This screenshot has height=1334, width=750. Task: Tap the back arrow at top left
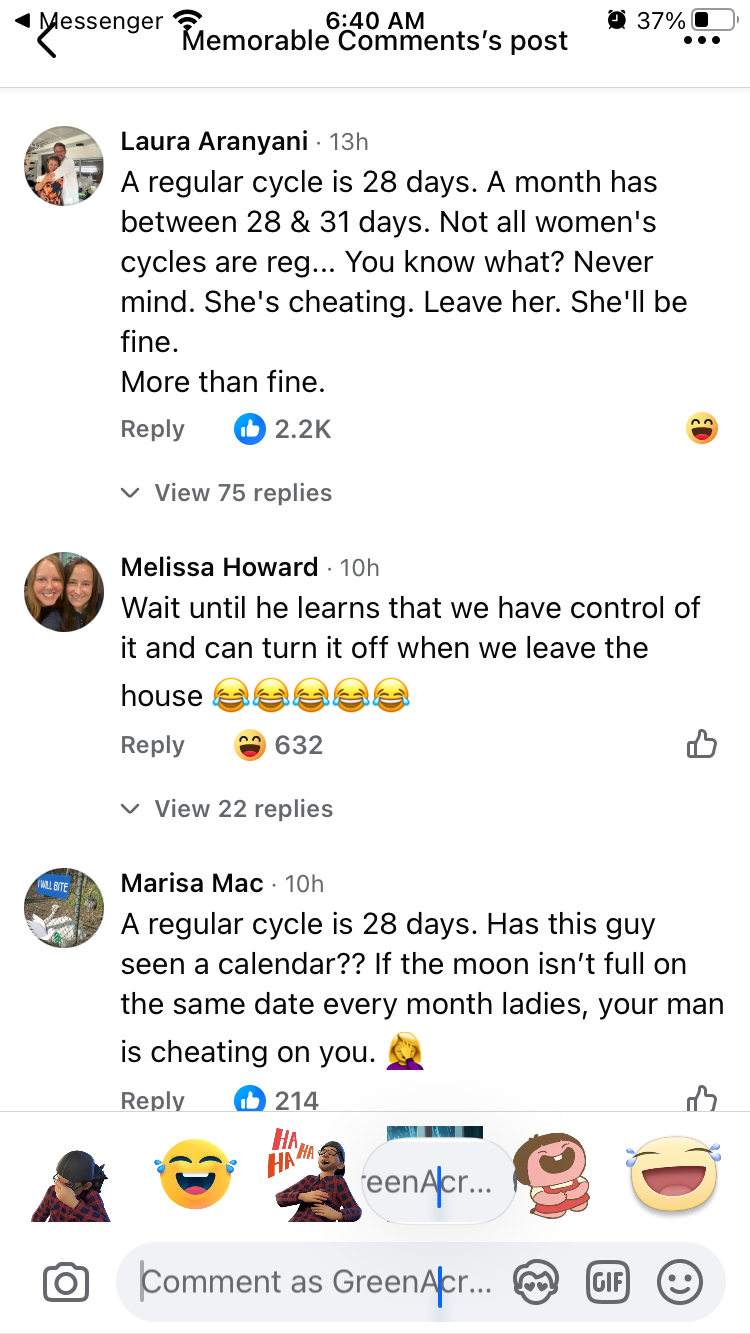(x=46, y=41)
